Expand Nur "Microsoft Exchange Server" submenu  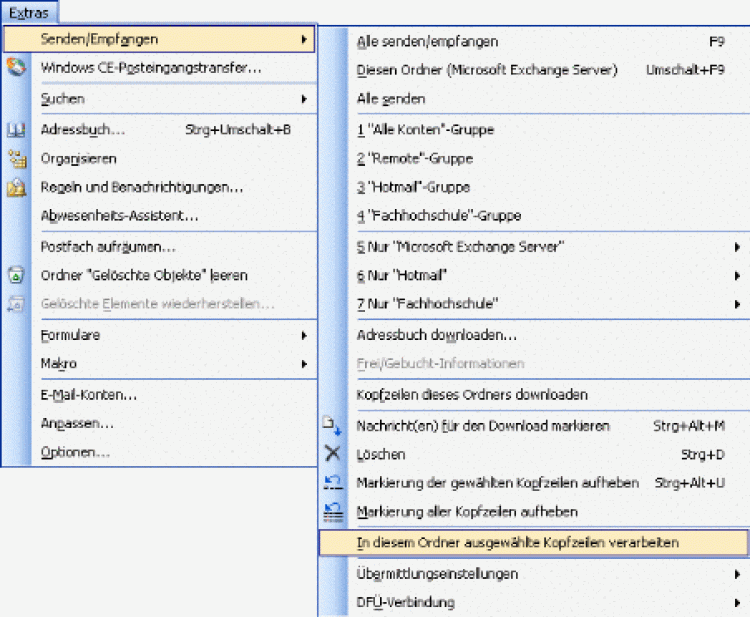point(736,246)
